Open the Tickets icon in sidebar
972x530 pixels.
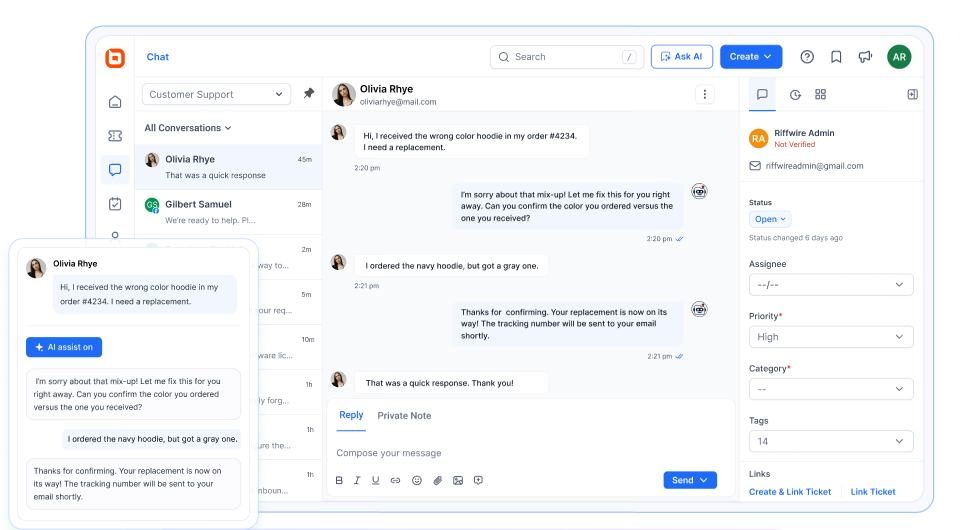115,136
